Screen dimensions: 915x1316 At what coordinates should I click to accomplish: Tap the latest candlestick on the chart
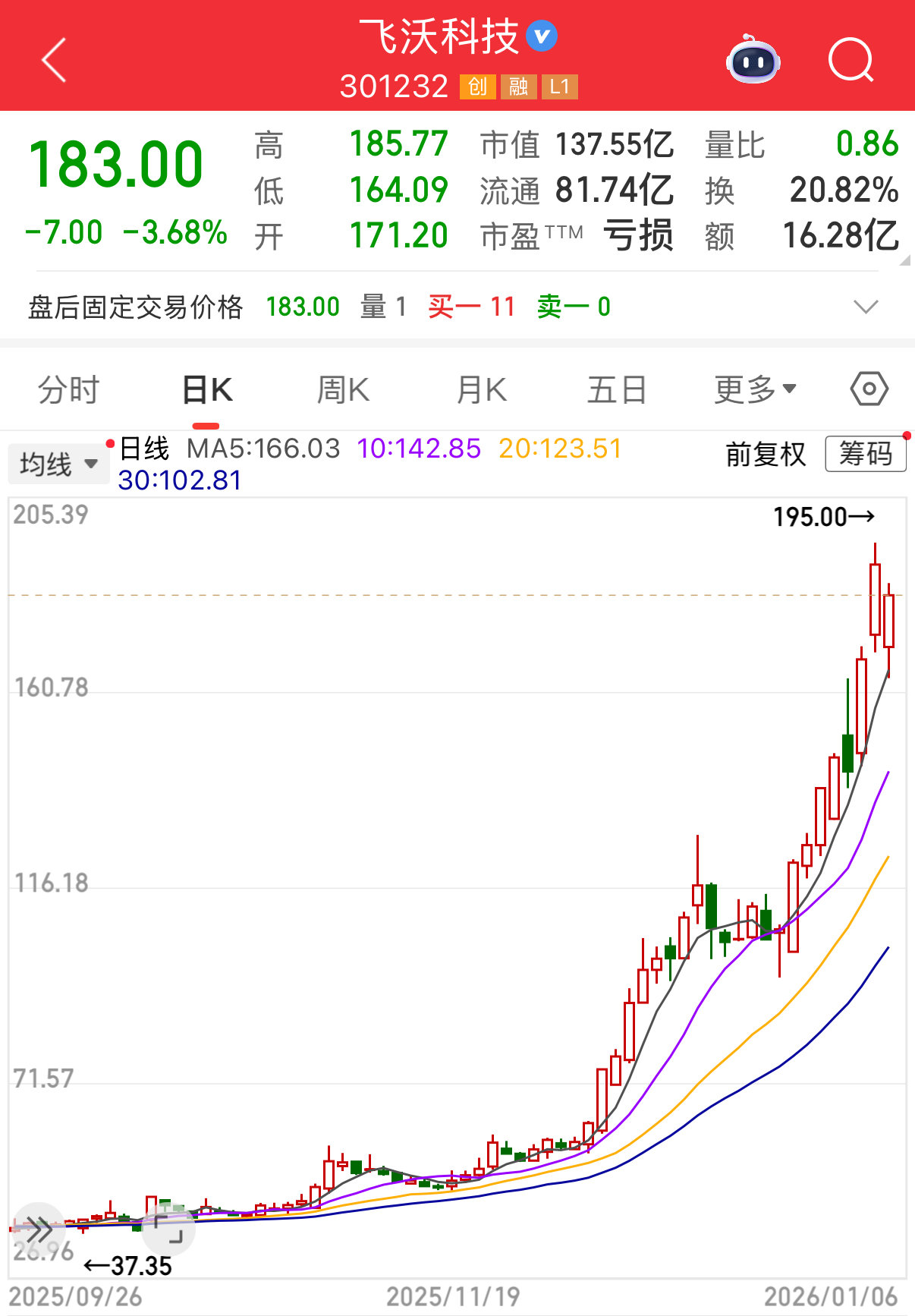click(888, 621)
